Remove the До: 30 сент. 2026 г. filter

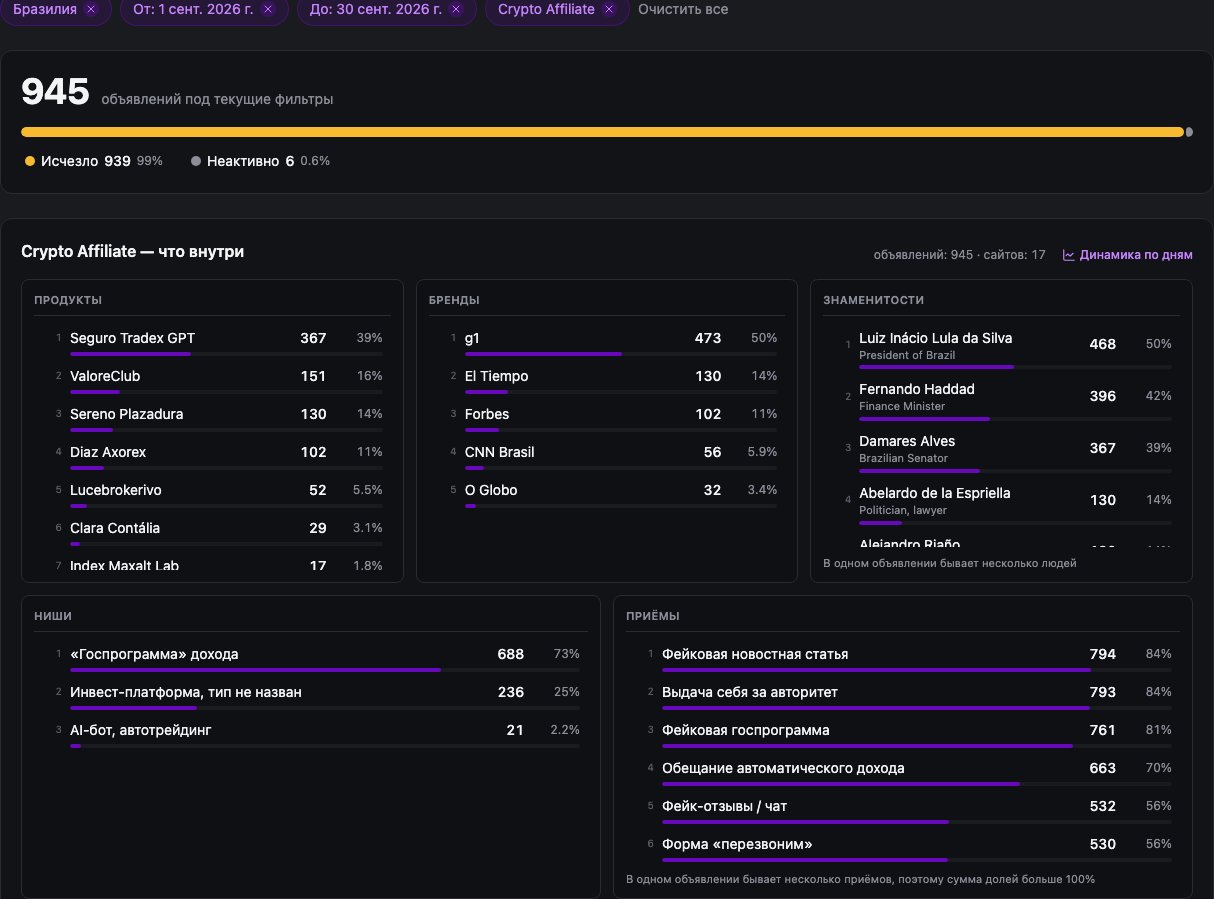(x=456, y=9)
